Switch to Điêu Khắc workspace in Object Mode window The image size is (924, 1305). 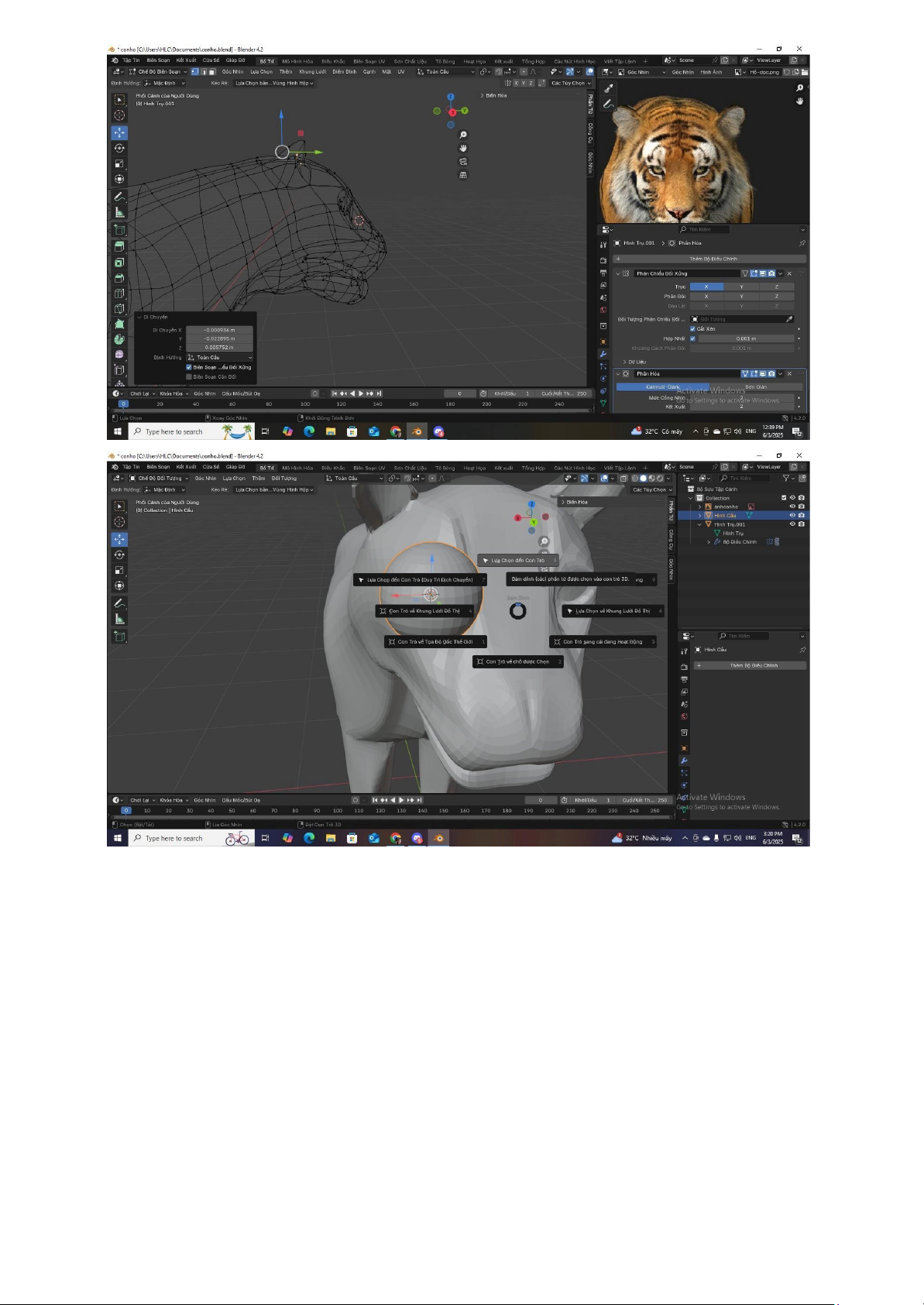pos(333,468)
